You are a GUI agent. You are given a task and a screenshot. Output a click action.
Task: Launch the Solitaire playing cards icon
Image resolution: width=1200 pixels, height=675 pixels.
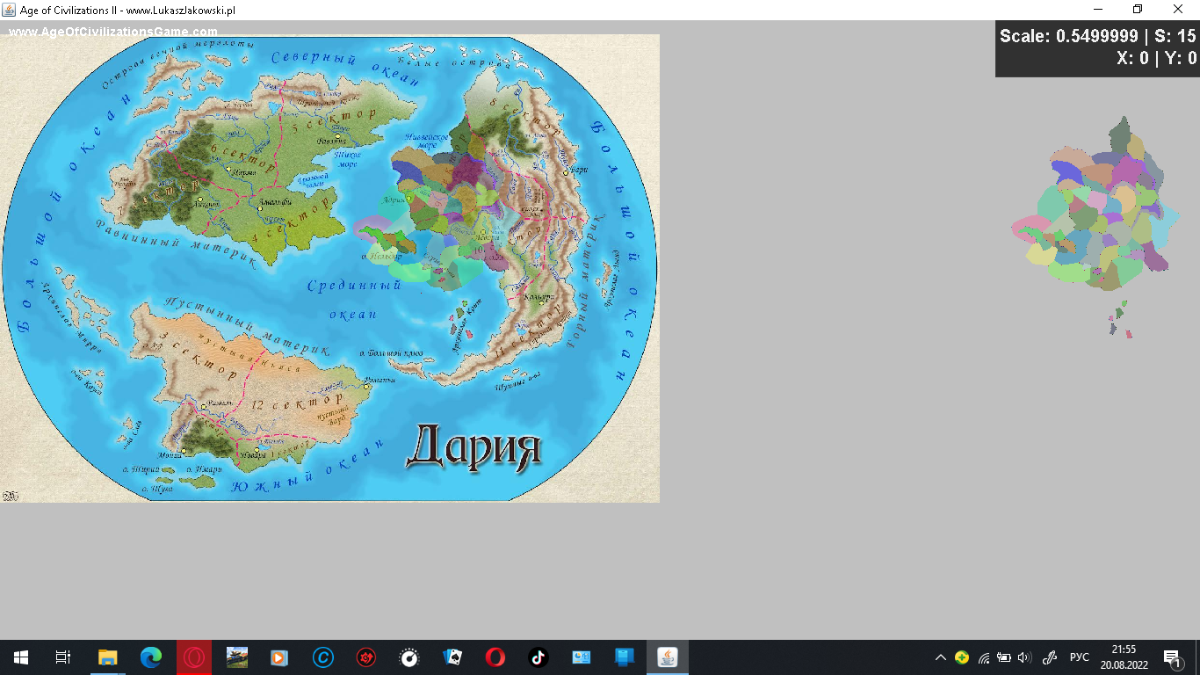[x=452, y=657]
